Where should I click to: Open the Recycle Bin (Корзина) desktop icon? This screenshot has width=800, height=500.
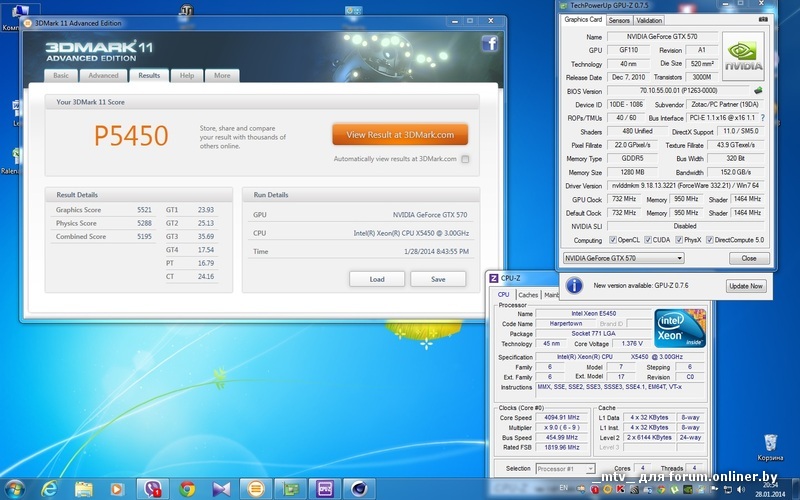click(x=770, y=447)
